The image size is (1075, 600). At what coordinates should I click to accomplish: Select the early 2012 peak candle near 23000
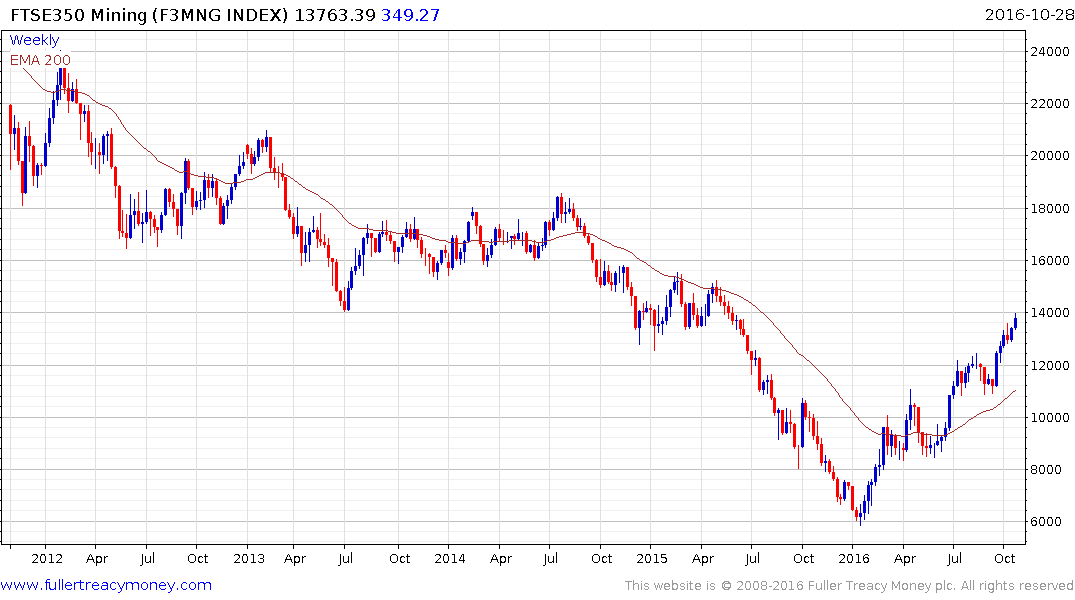(x=60, y=82)
